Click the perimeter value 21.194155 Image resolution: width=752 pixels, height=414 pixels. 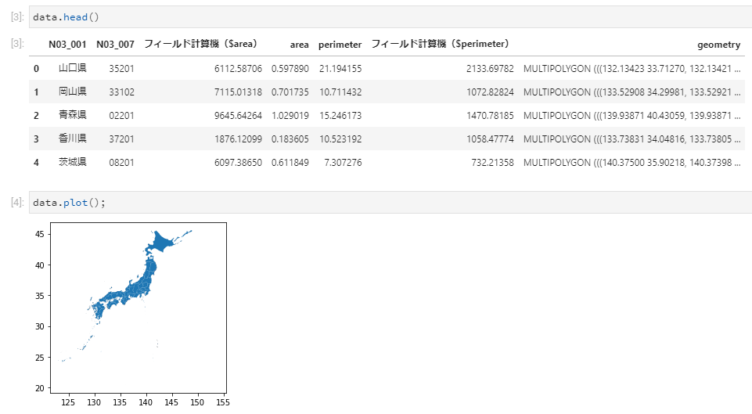tap(341, 69)
